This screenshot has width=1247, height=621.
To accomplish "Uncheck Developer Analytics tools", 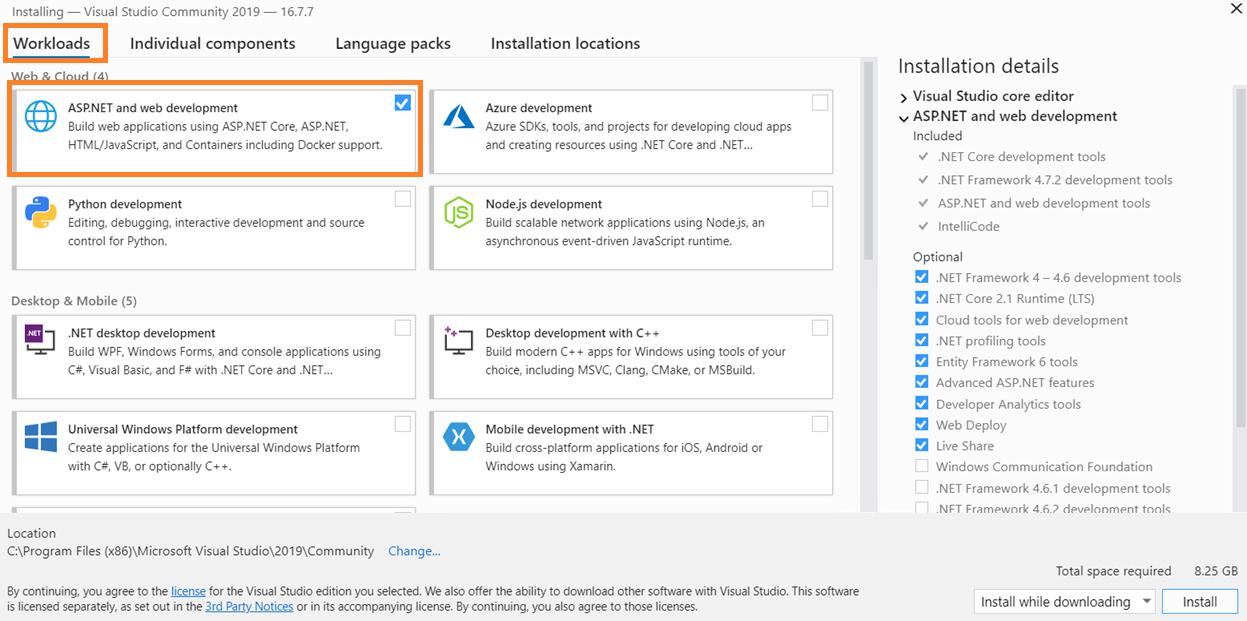I will pos(921,404).
